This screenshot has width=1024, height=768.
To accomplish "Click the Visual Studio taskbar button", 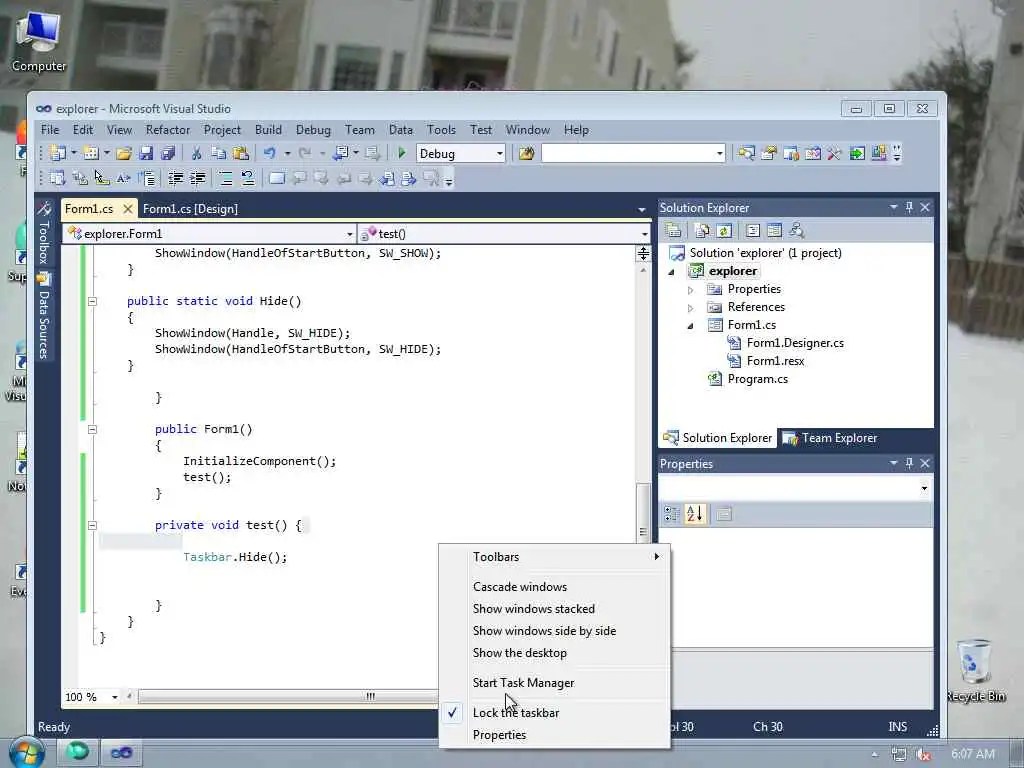I will (121, 753).
